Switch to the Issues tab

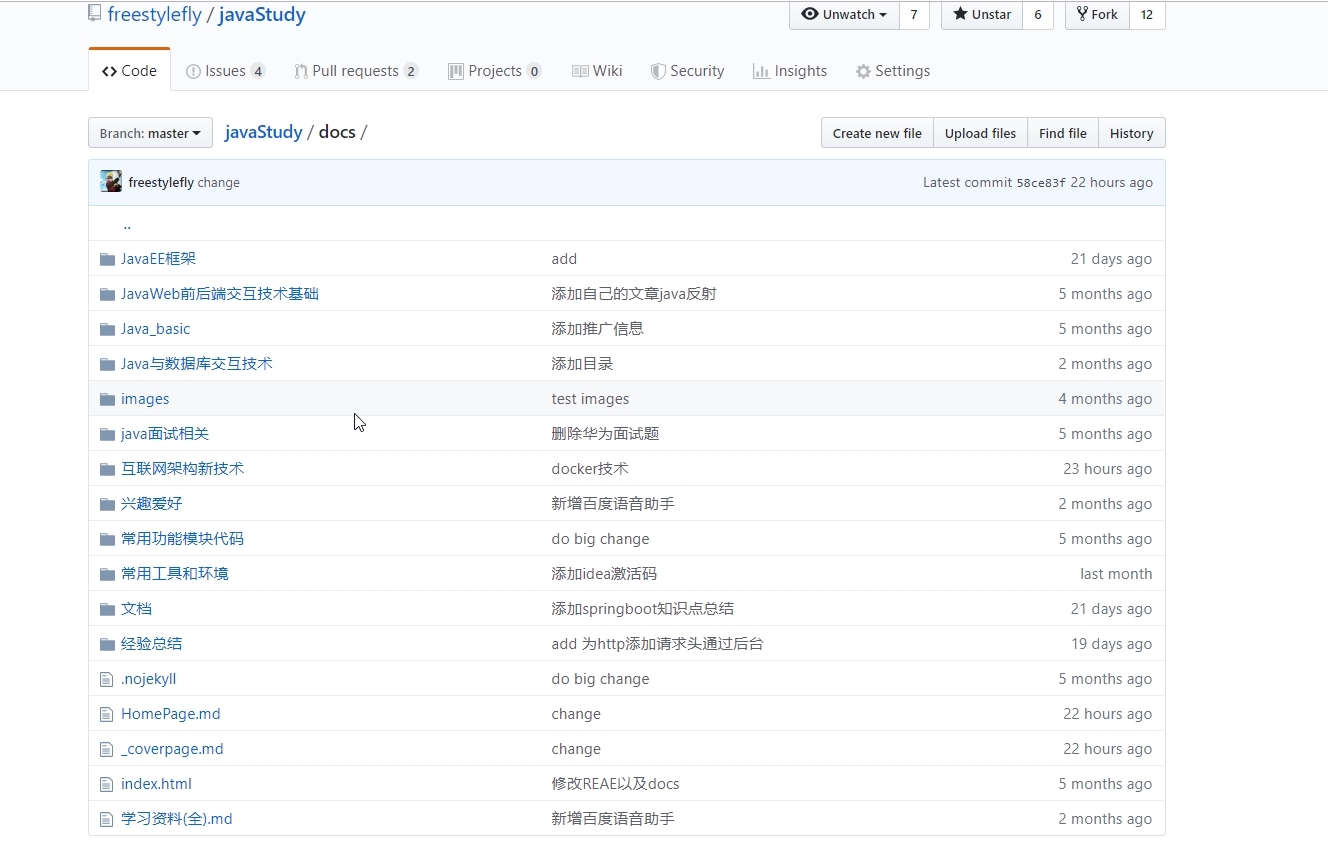pos(226,71)
